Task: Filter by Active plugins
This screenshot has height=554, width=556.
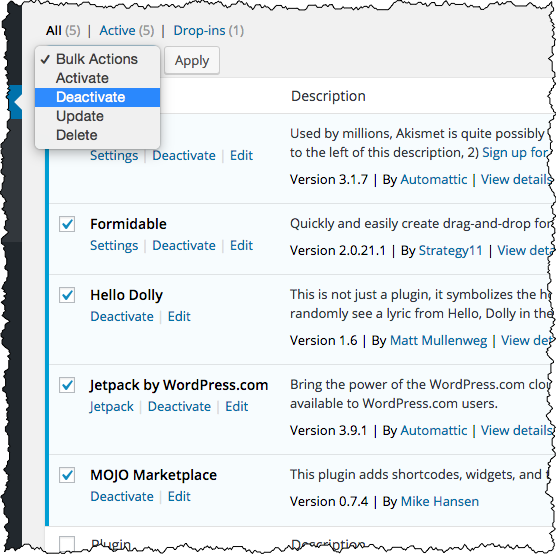Action: [117, 31]
